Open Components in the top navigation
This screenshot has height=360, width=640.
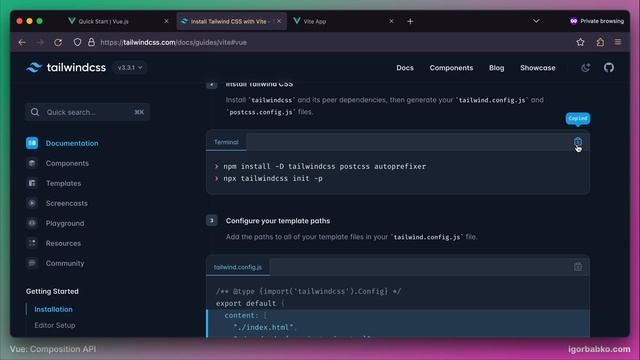pos(451,68)
